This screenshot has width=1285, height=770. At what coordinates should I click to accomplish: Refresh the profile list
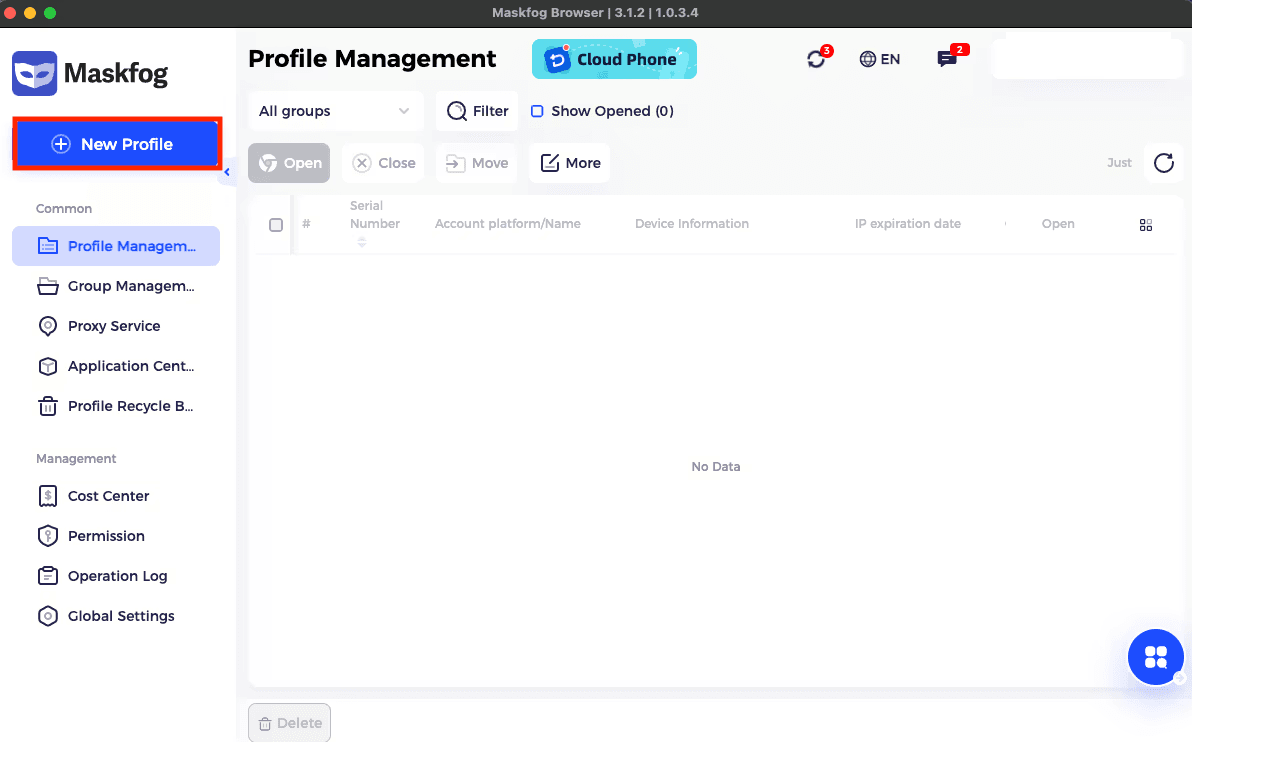pos(1164,163)
